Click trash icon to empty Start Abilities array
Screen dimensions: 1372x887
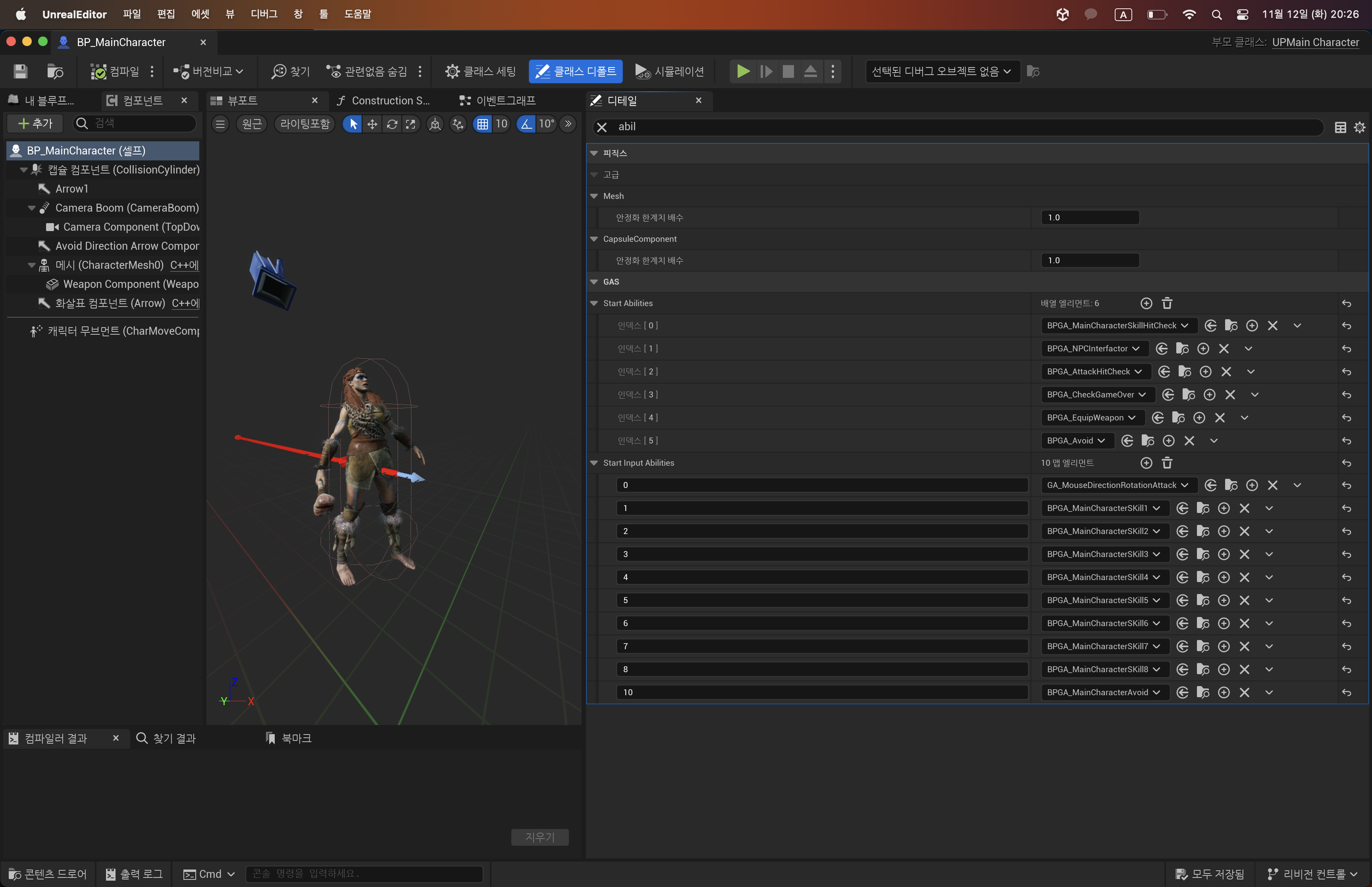[1166, 303]
